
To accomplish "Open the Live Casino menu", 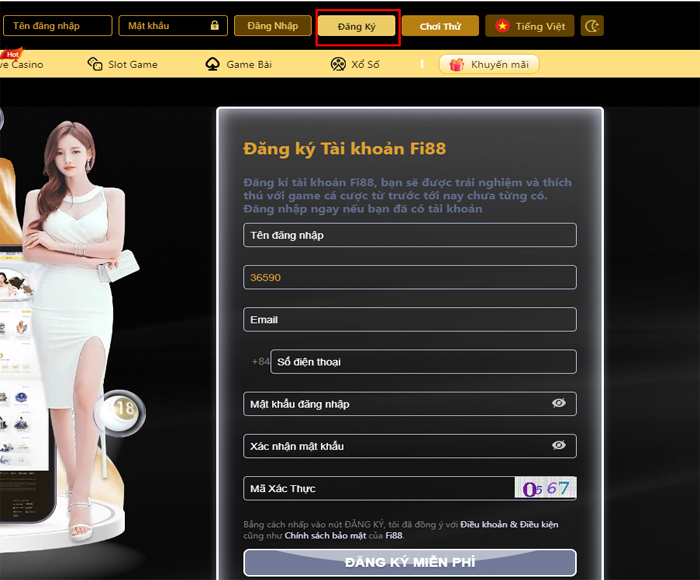I will point(21,64).
